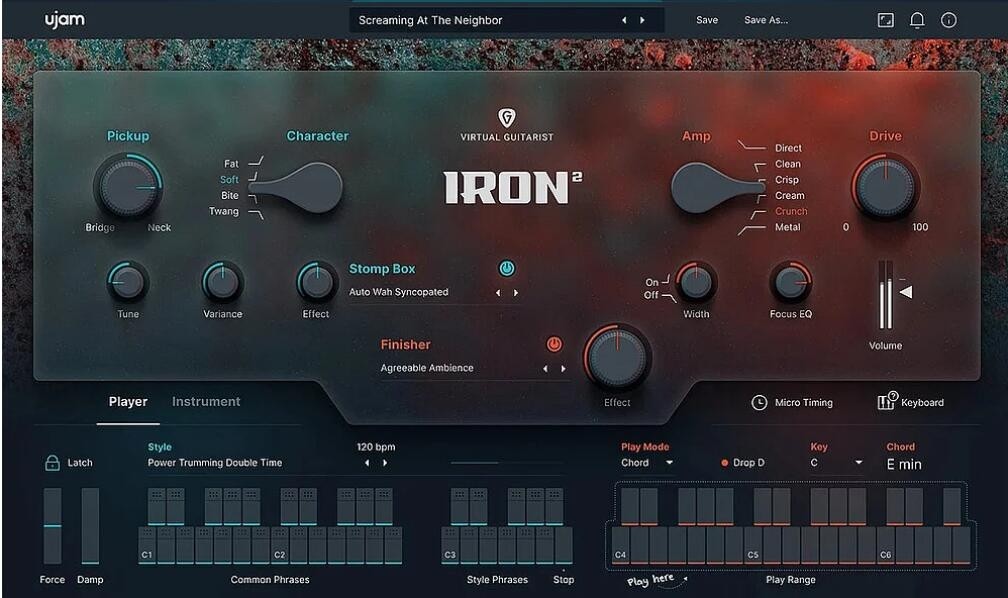Click the Character selector lever

pyautogui.click(x=296, y=187)
